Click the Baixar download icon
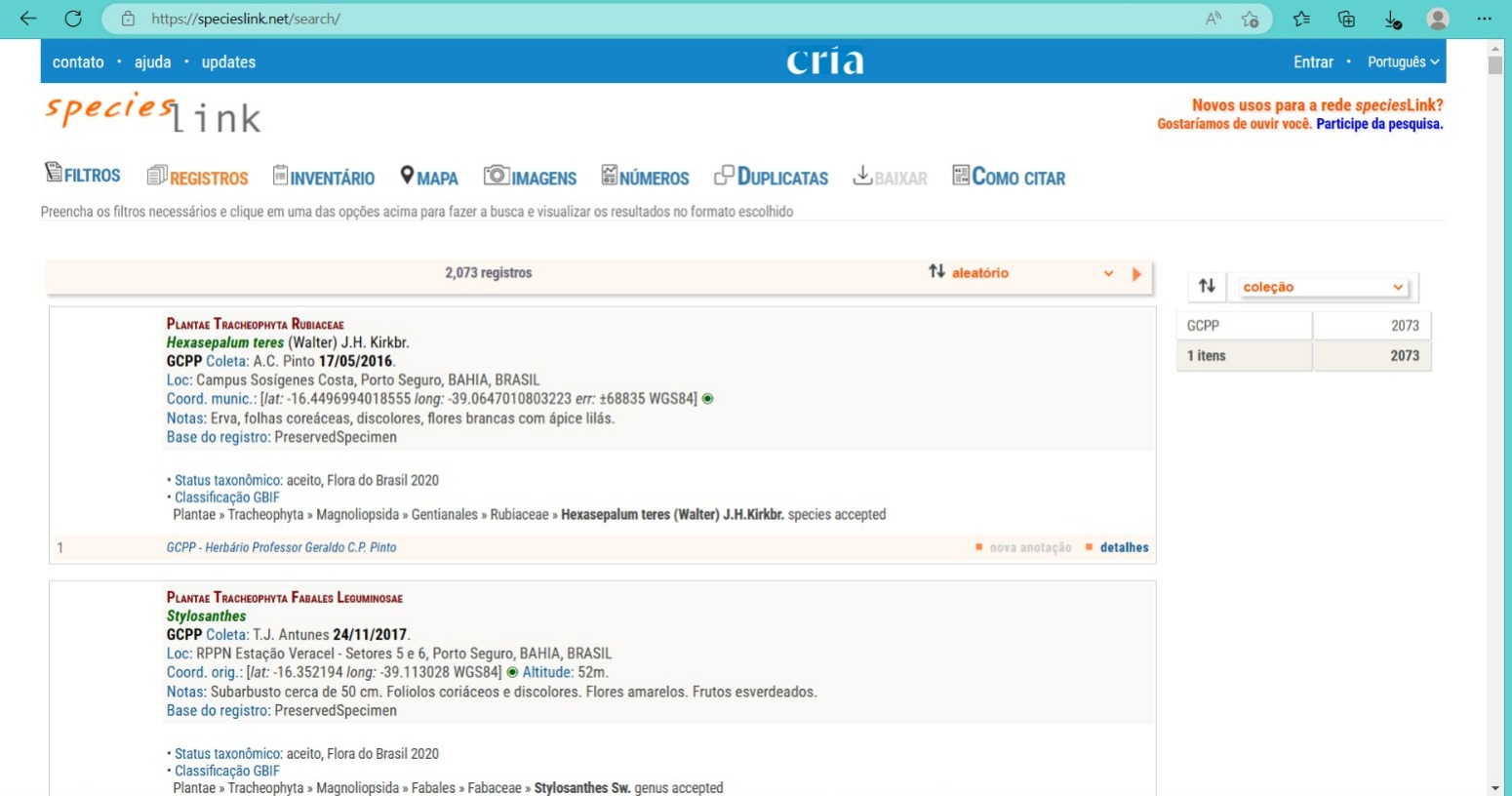 click(x=862, y=176)
